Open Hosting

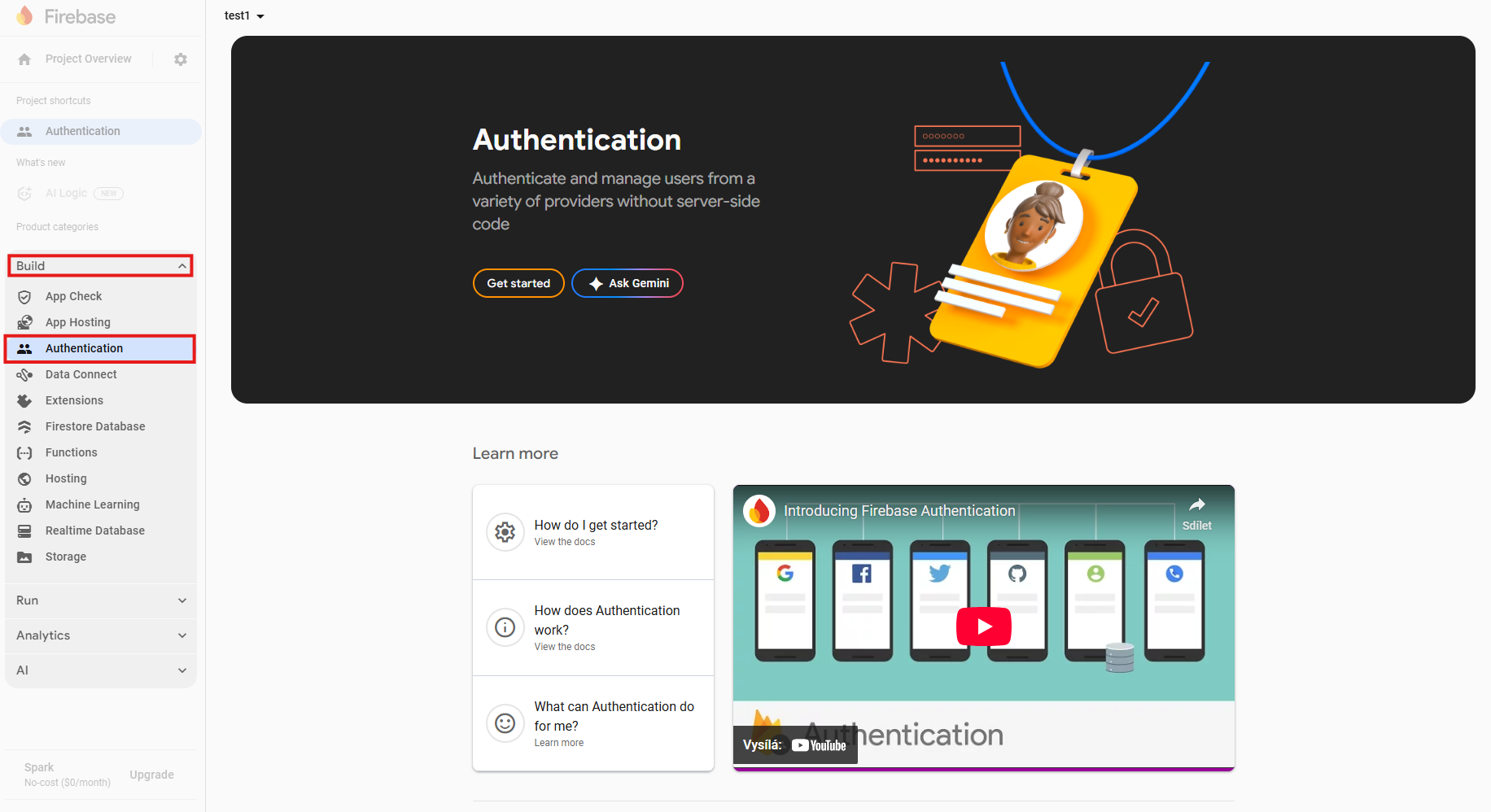tap(101, 478)
